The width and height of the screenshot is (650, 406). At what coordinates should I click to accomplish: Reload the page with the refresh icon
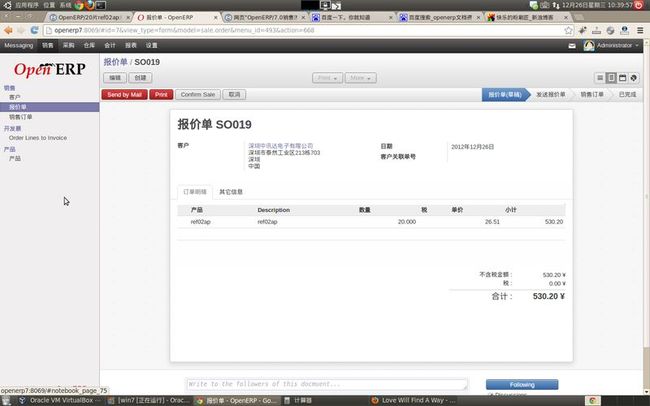tap(34, 30)
